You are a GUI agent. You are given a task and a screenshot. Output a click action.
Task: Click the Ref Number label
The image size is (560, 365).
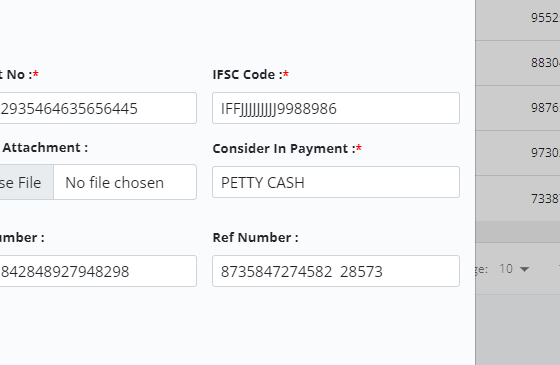click(x=255, y=238)
